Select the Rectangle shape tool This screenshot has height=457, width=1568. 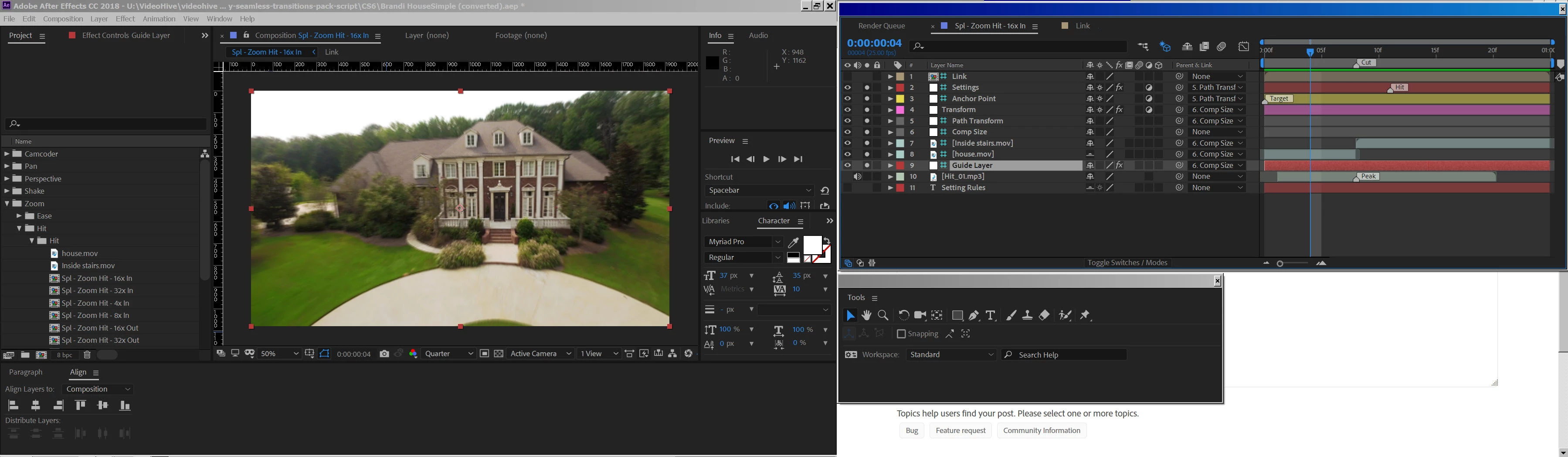pyautogui.click(x=957, y=316)
